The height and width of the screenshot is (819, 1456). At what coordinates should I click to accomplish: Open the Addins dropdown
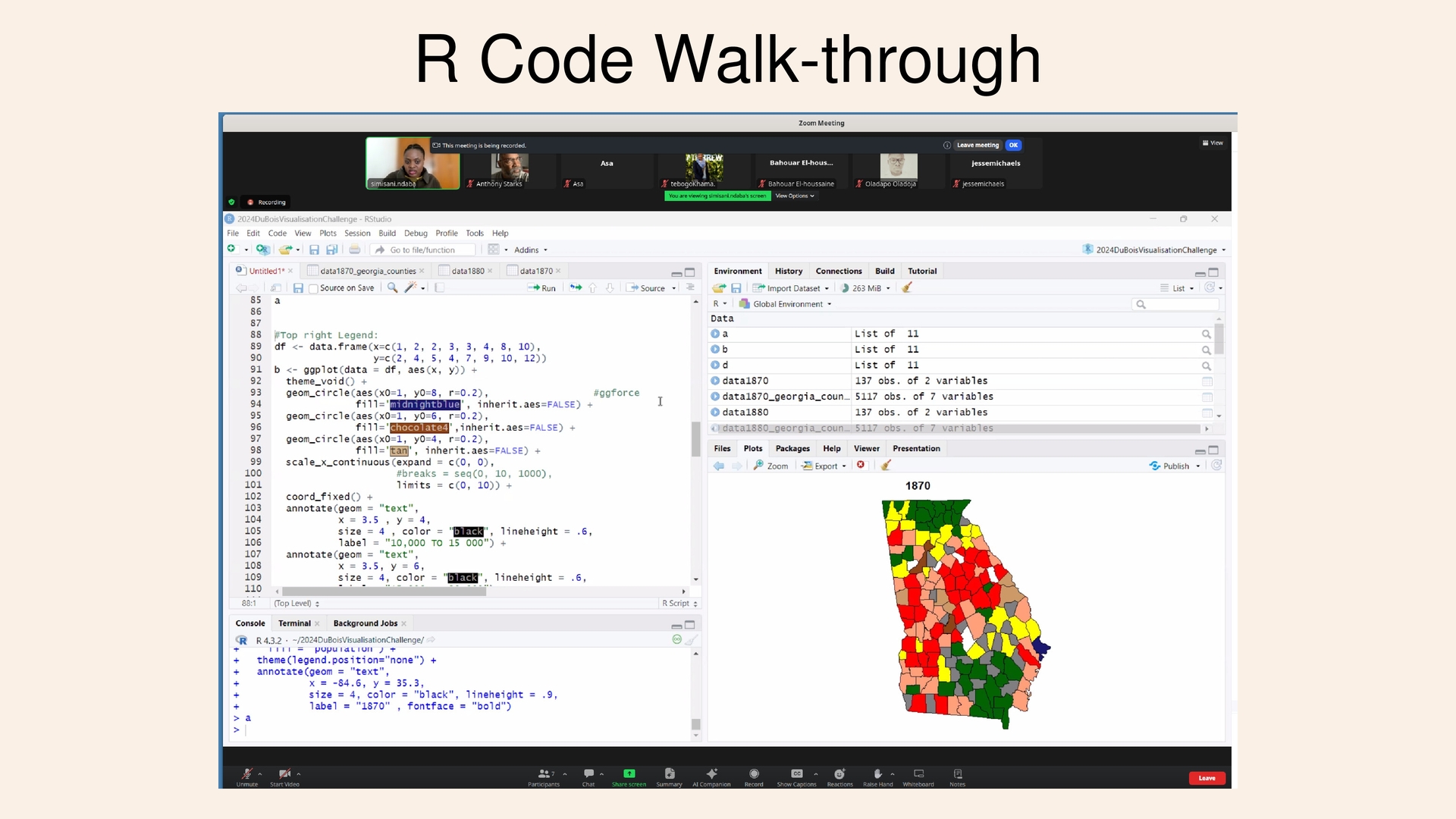pyautogui.click(x=531, y=249)
